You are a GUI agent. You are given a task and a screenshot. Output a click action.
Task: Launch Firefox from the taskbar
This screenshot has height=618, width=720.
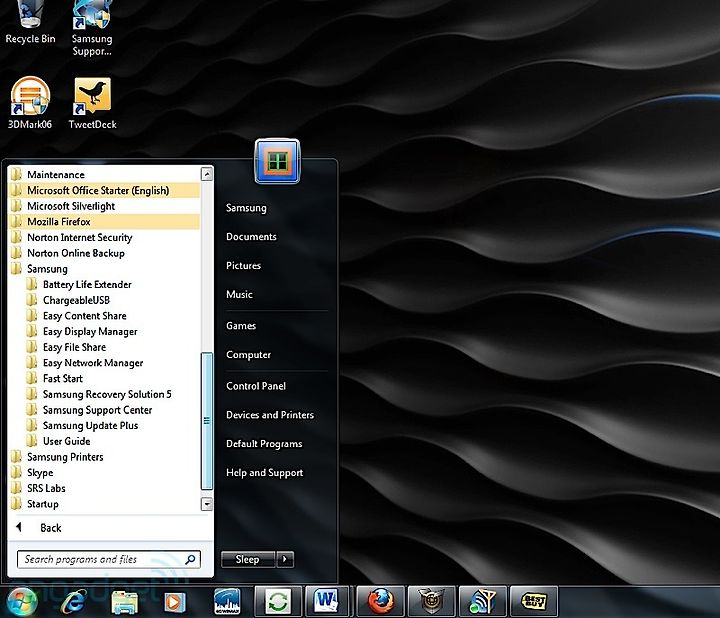(x=381, y=601)
